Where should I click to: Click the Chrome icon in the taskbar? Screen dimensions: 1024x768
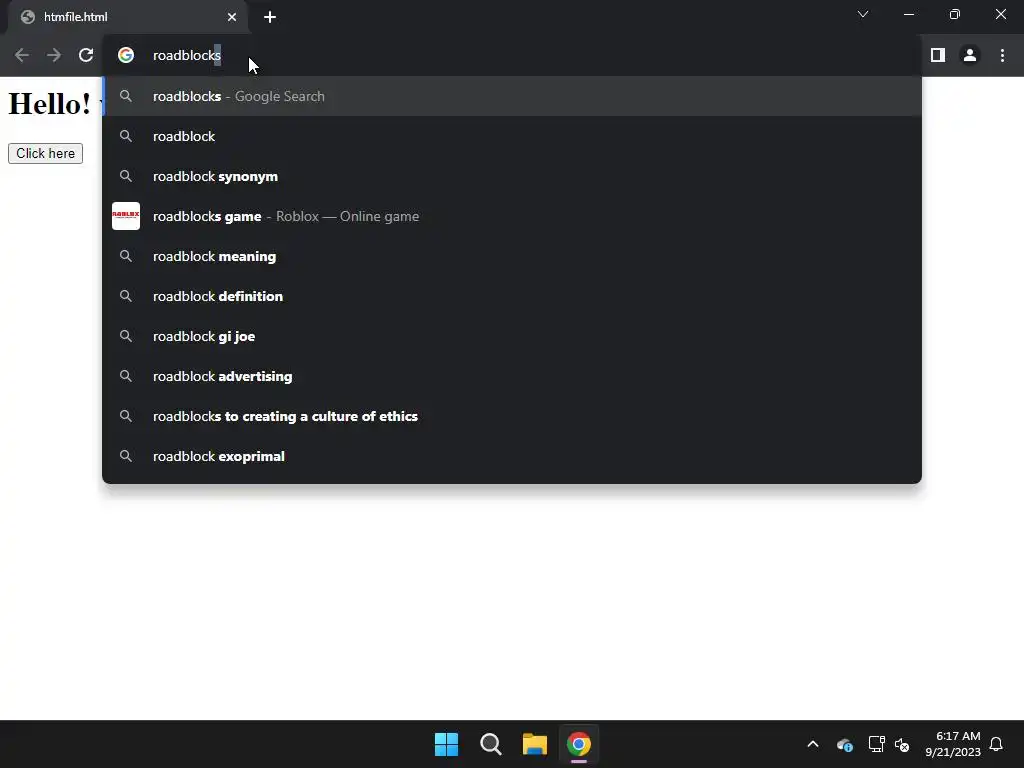pos(579,744)
